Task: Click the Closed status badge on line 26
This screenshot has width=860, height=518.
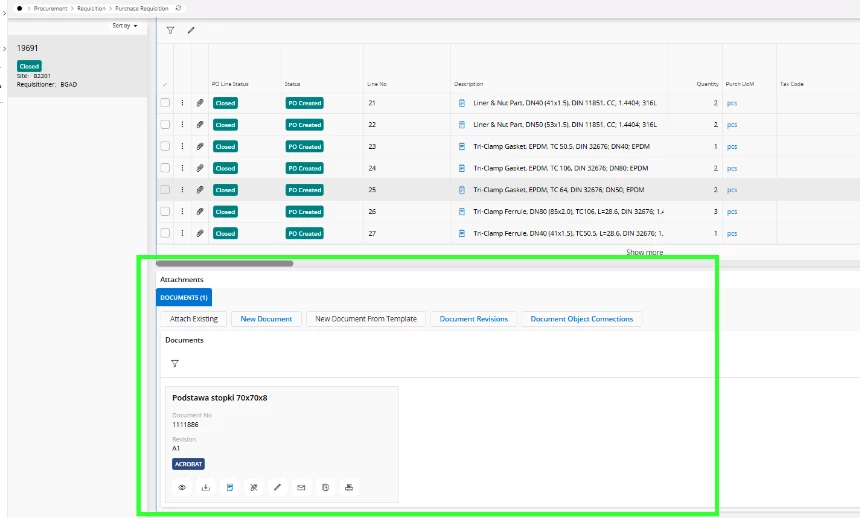Action: click(225, 211)
